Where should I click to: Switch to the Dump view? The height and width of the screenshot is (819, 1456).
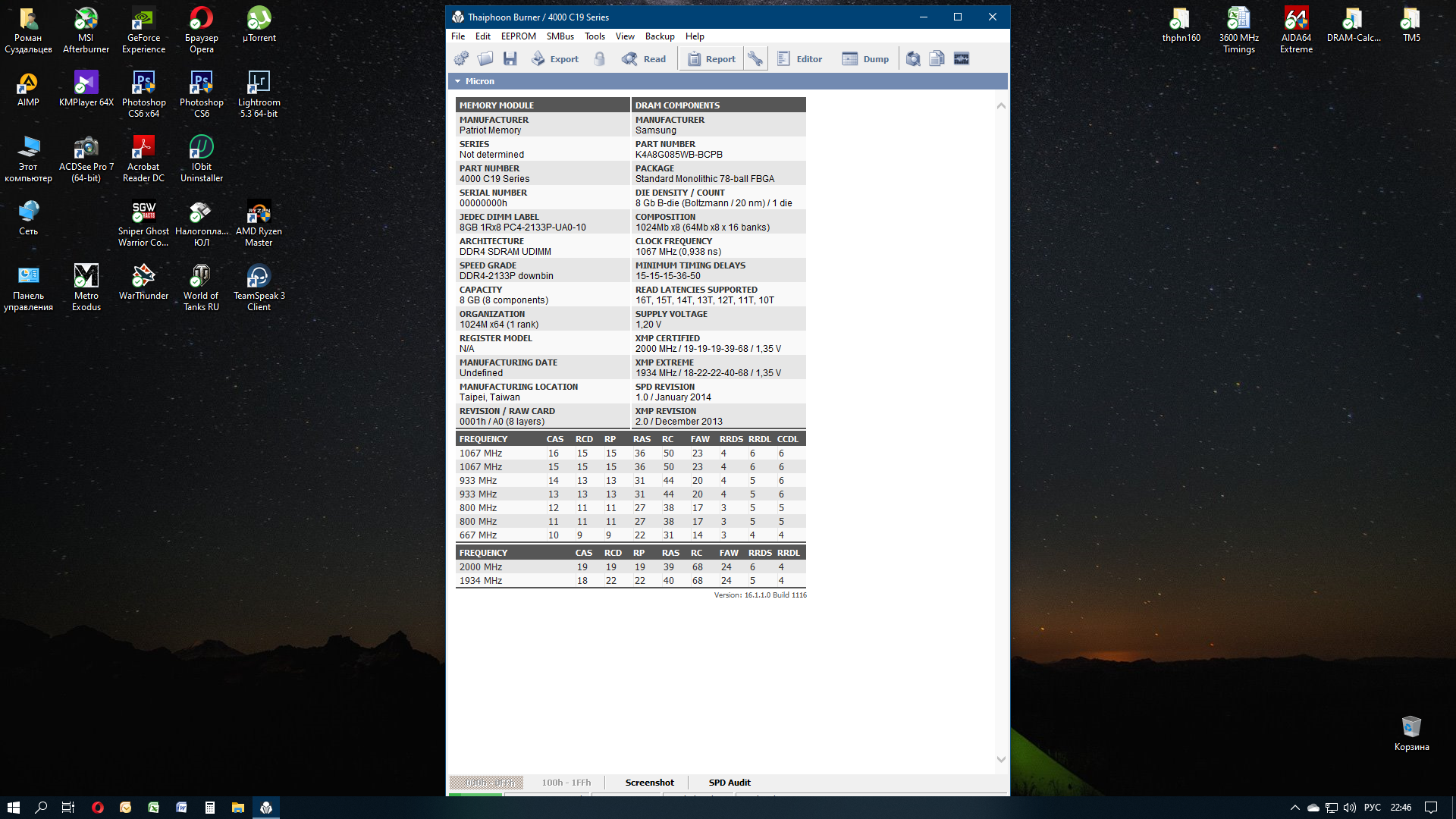coord(866,58)
